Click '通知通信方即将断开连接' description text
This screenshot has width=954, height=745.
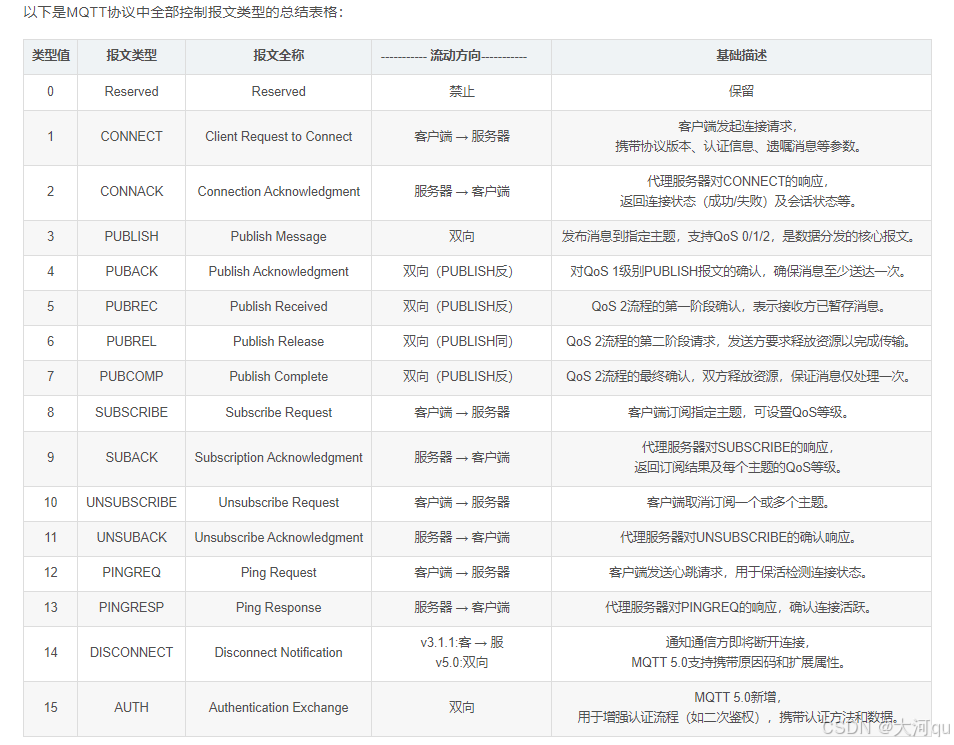735,642
